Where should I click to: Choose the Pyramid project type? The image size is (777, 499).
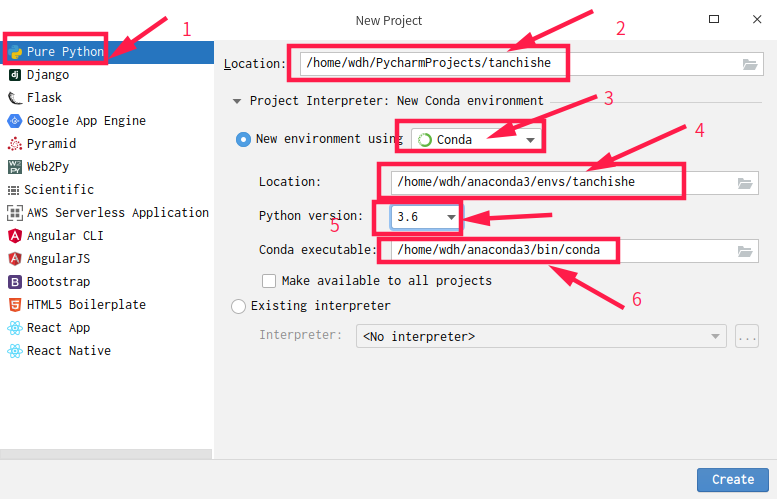107,144
